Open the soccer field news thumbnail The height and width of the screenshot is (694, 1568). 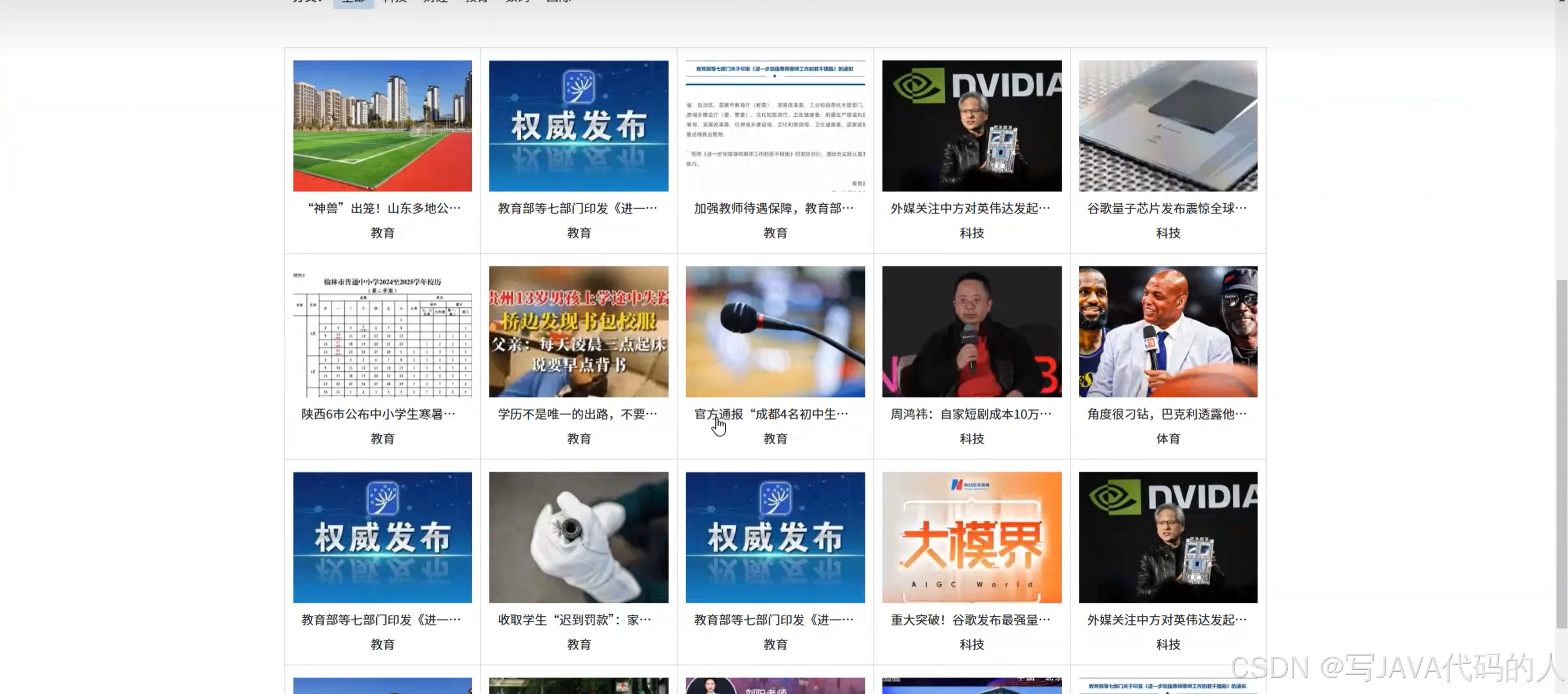tap(382, 126)
